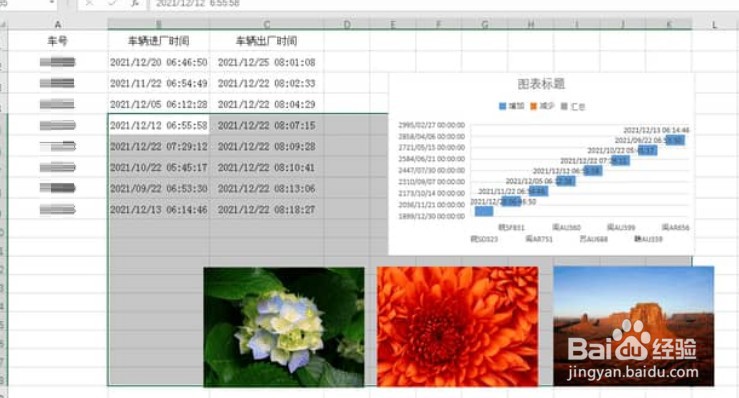Select column C header
The width and height of the screenshot is (739, 398).
(x=267, y=25)
